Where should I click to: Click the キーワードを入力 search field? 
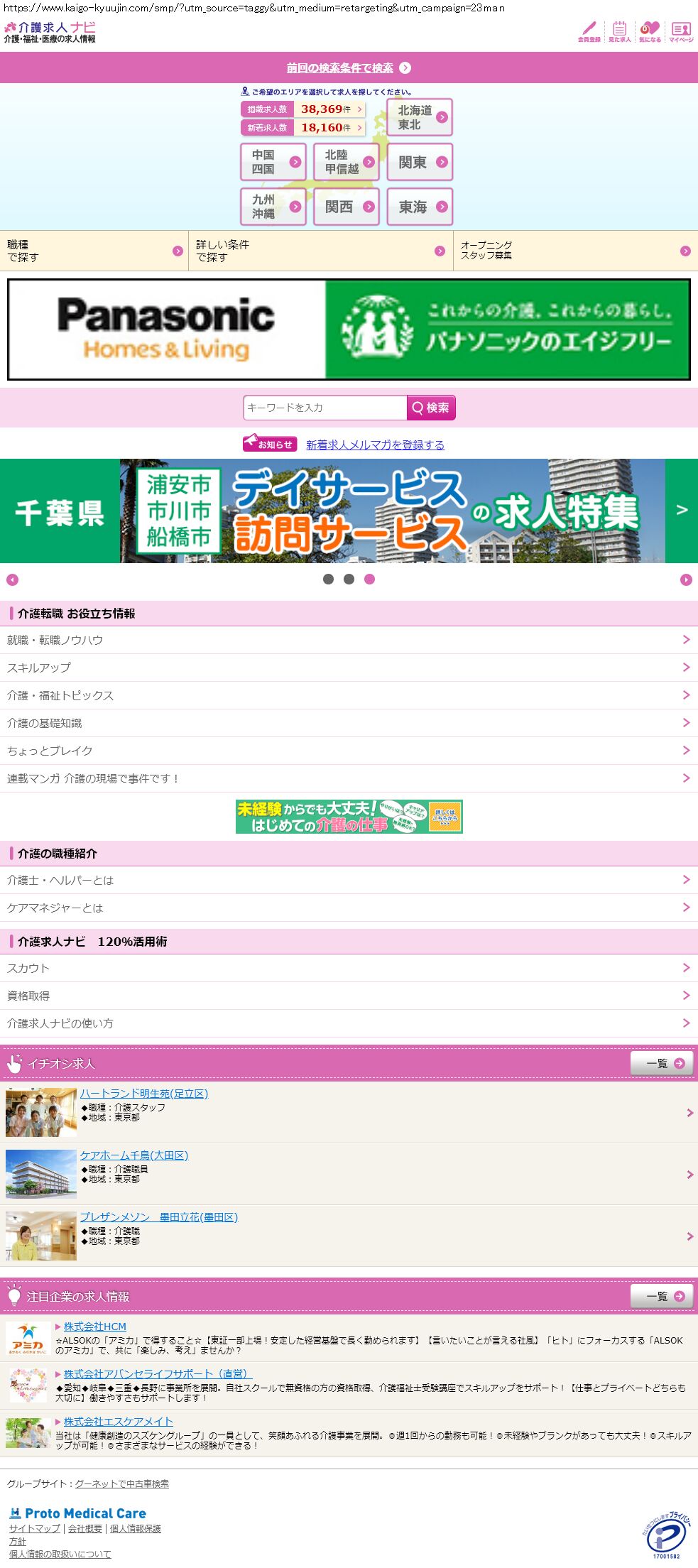click(x=325, y=408)
